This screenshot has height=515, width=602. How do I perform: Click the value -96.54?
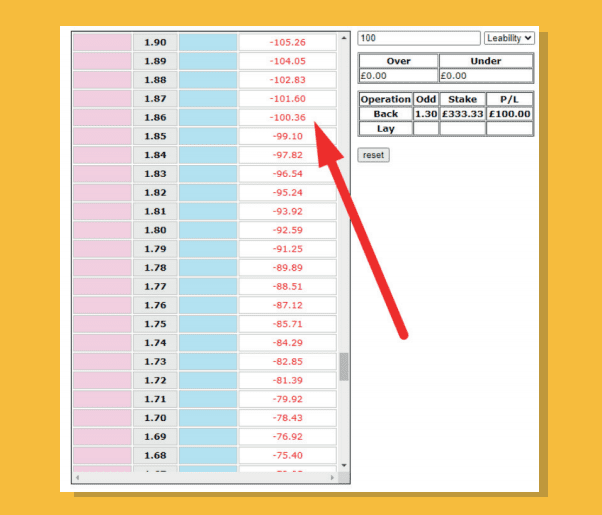[288, 174]
